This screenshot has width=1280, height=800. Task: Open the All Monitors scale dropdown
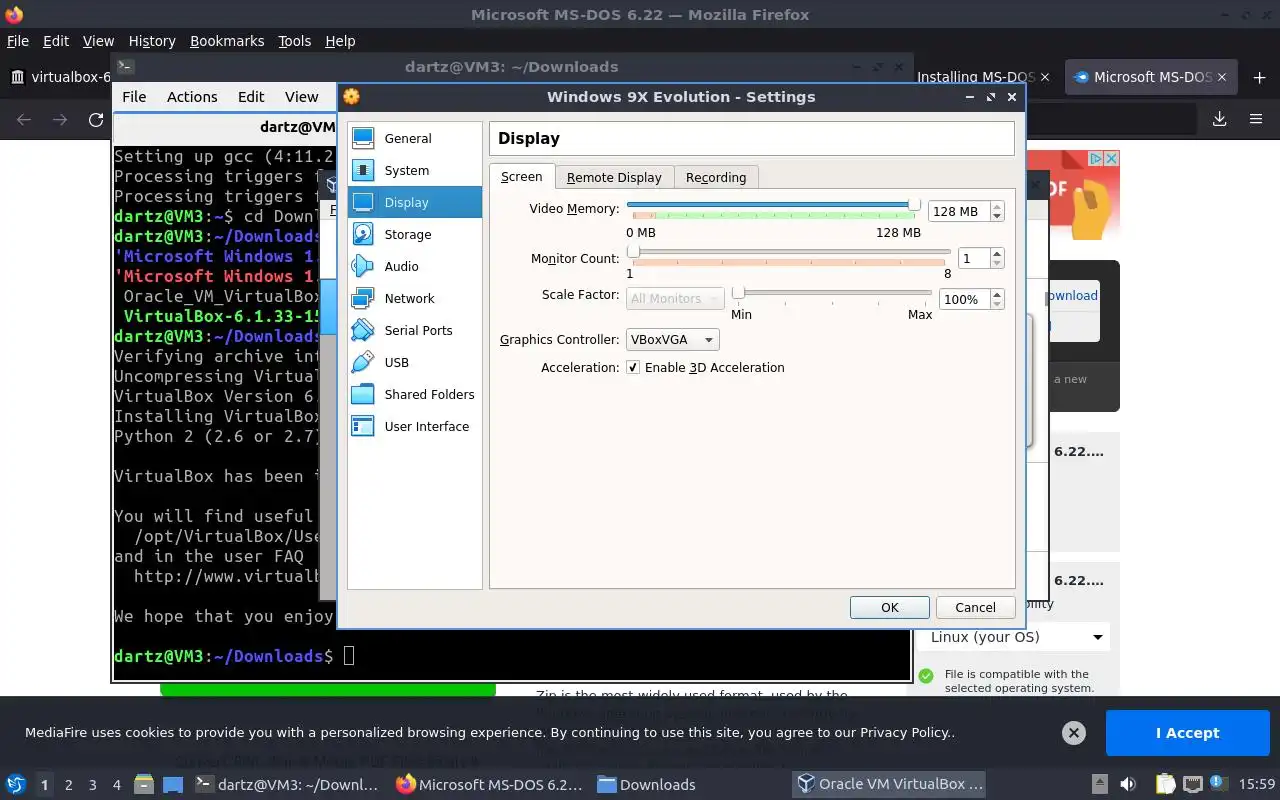click(675, 298)
